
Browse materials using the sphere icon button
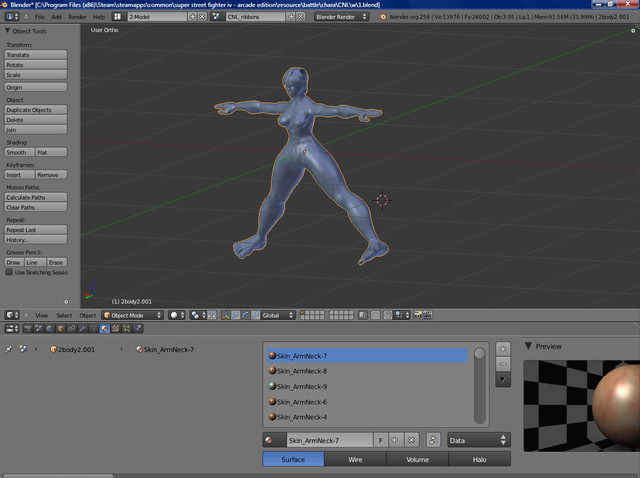coord(274,440)
